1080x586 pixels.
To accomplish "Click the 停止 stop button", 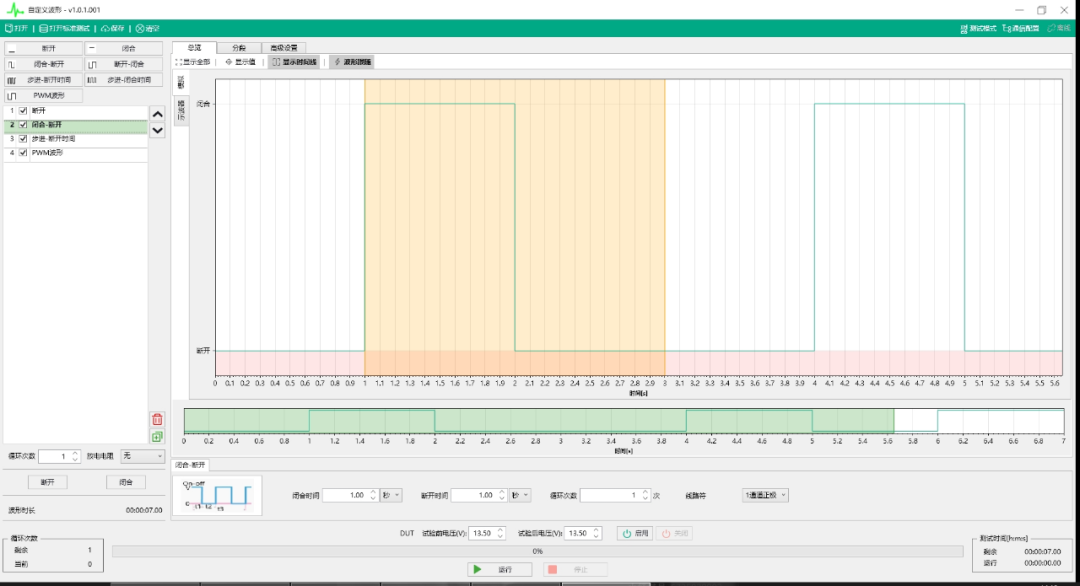I will coord(575,569).
